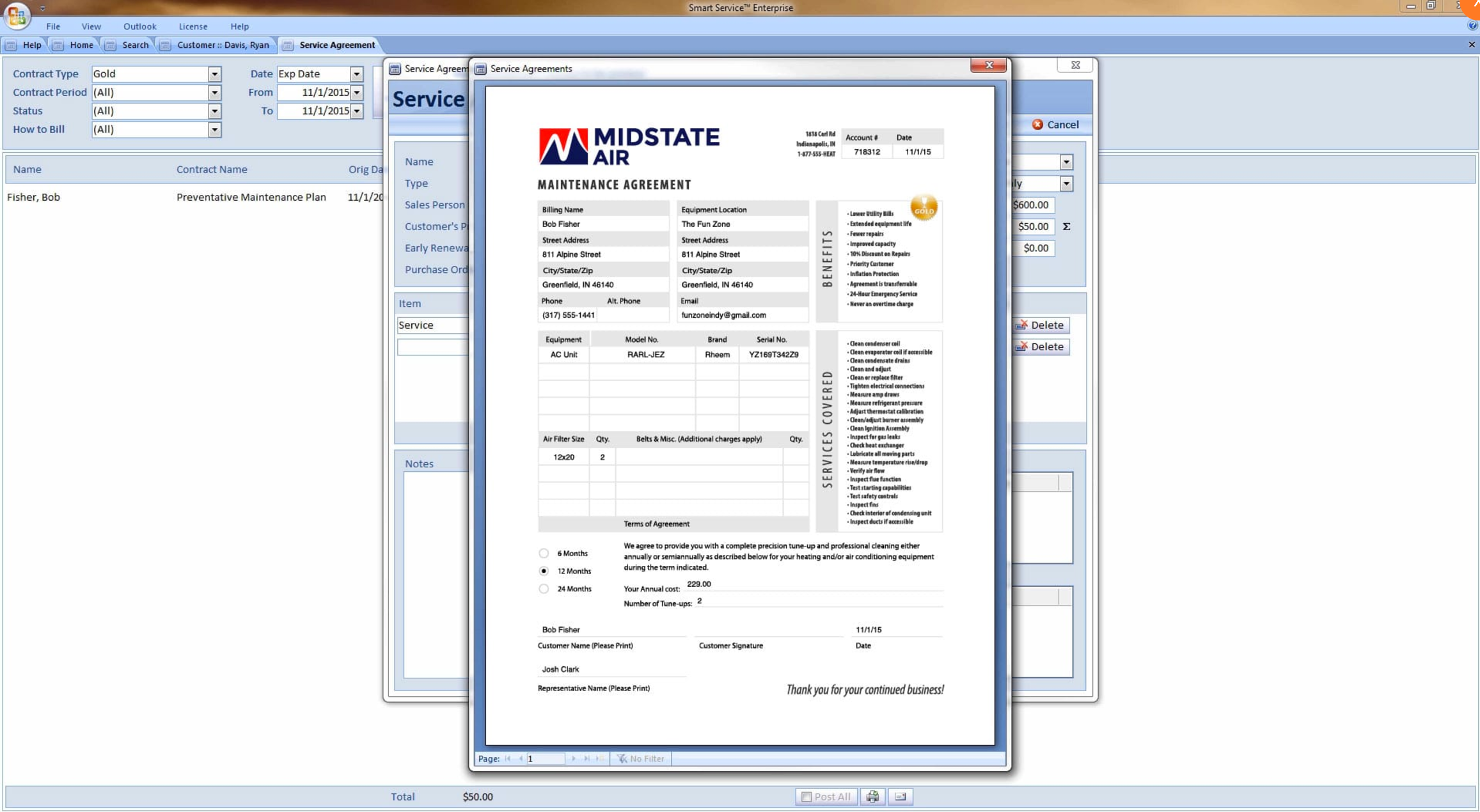Click the Page number input field

545,758
